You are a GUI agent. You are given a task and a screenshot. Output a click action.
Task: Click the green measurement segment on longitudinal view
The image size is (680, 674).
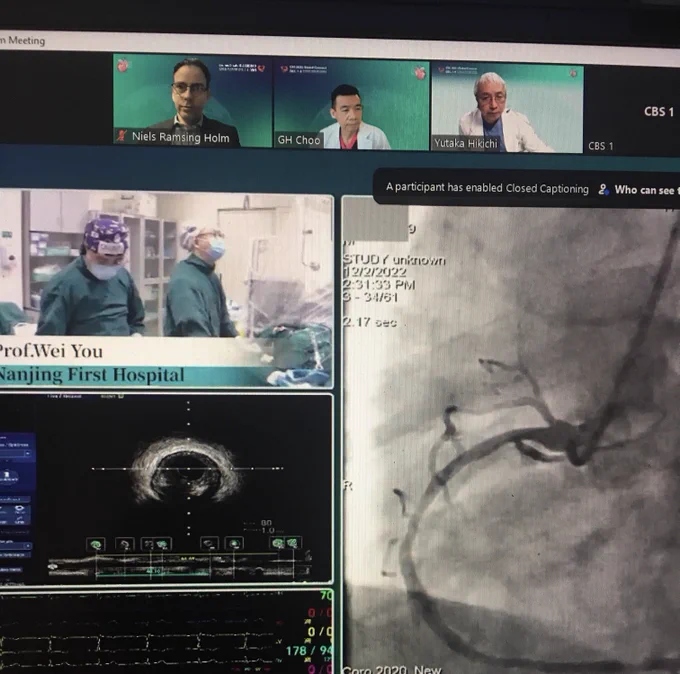[153, 574]
